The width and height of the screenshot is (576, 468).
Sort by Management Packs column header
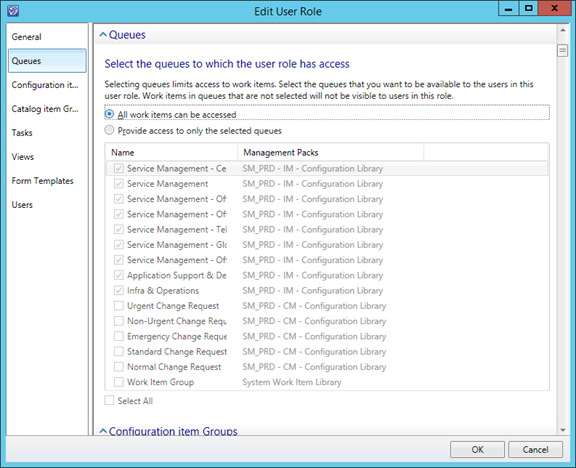click(x=331, y=152)
